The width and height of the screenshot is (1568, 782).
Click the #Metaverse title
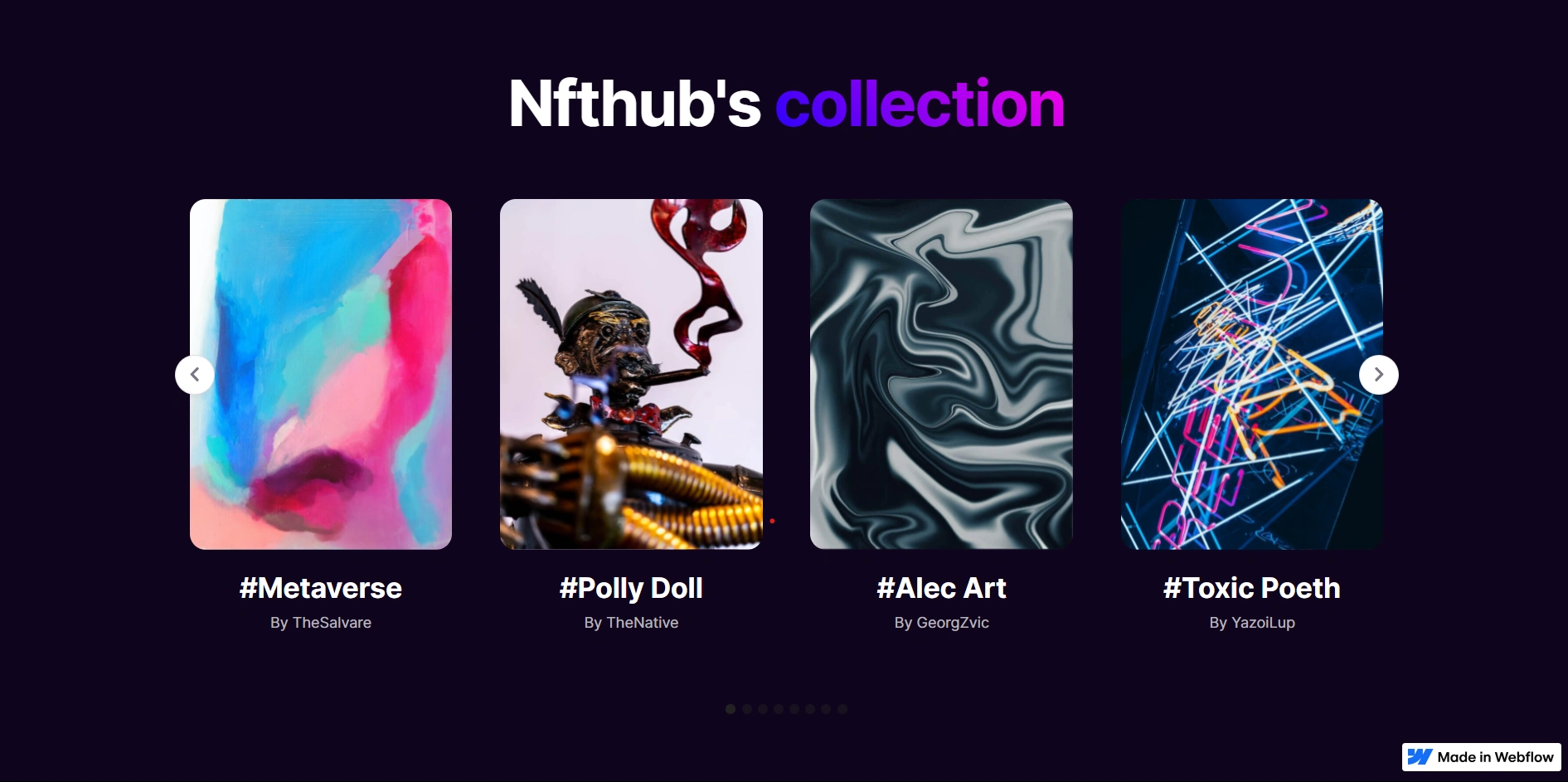point(321,588)
